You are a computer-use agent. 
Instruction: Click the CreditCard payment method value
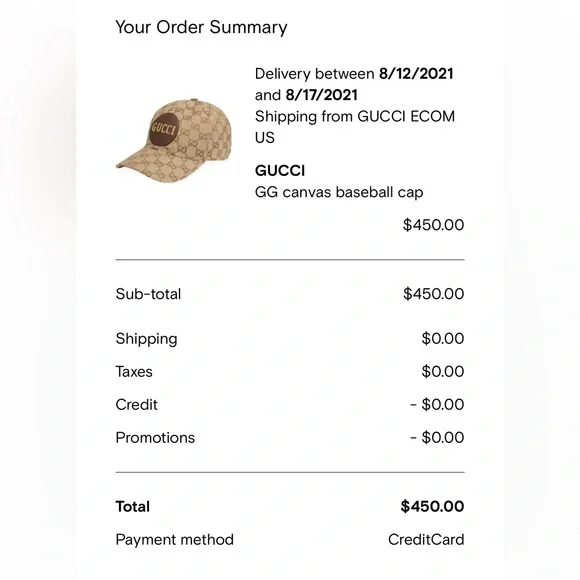coord(426,540)
